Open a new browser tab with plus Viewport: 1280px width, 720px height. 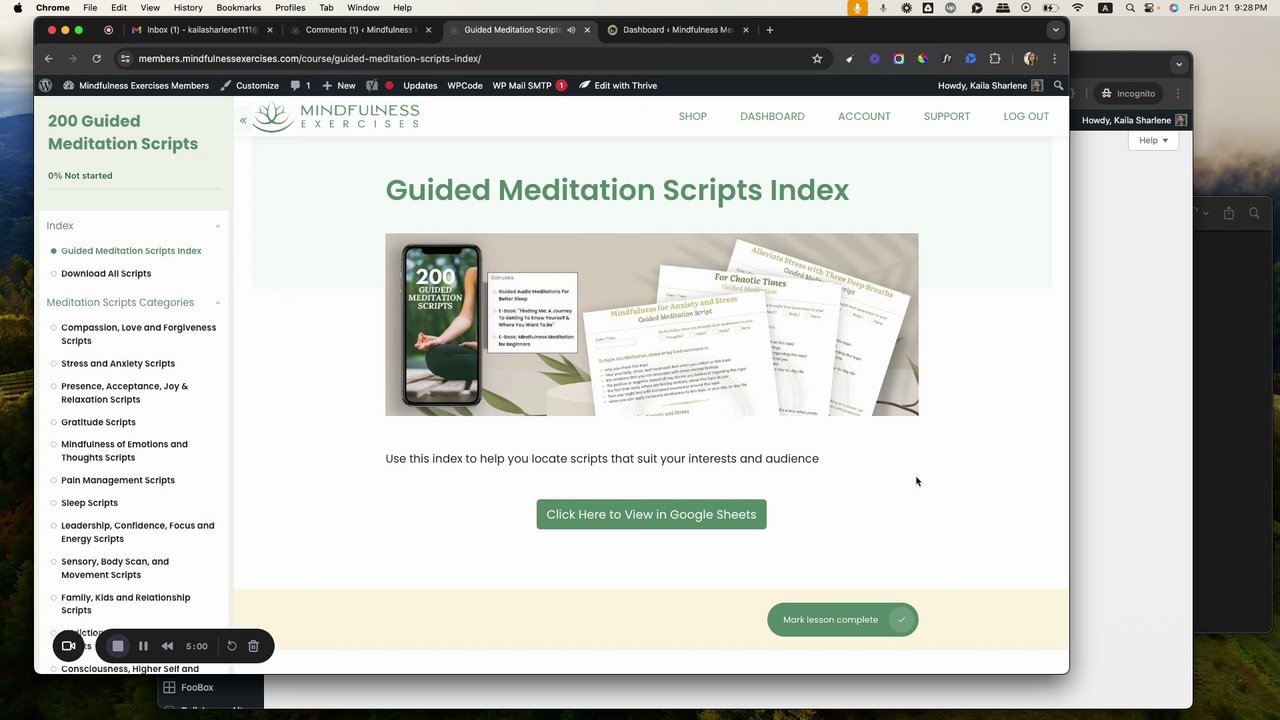click(769, 30)
